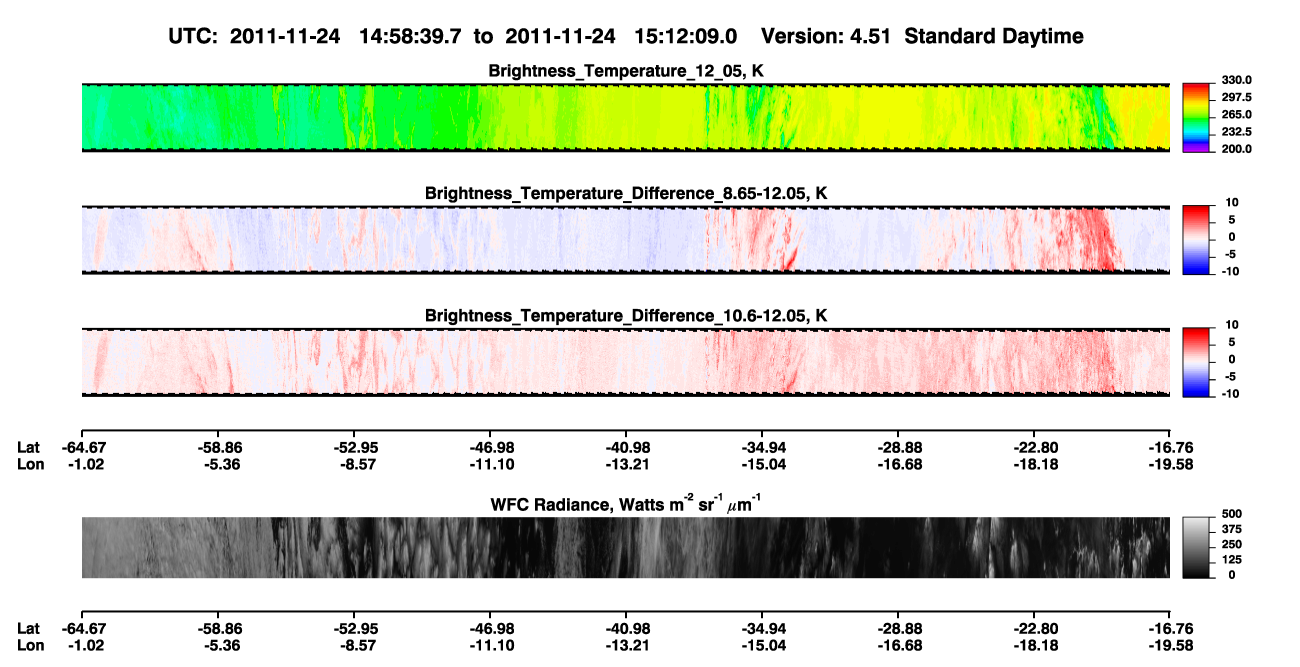Click longitude '-19.58' above the WFC Radiance title

click(1170, 463)
